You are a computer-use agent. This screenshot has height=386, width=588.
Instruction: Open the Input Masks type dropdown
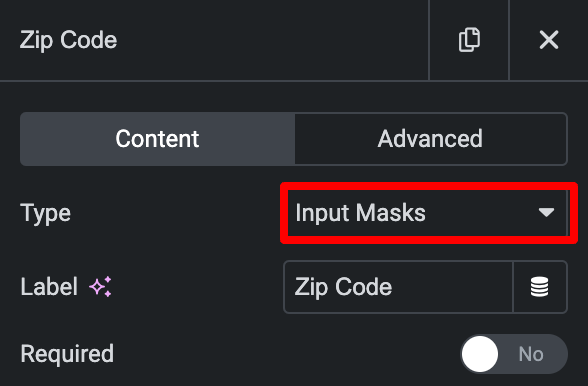click(x=427, y=213)
